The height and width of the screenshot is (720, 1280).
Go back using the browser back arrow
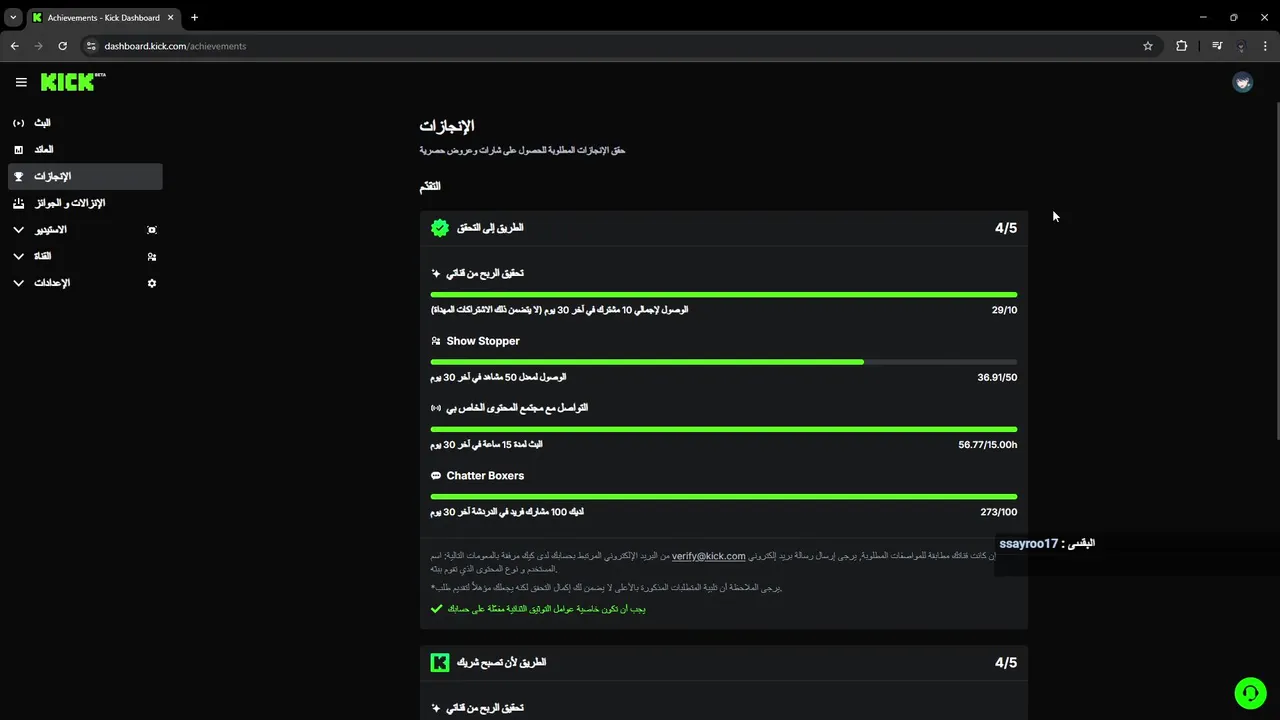pos(14,46)
